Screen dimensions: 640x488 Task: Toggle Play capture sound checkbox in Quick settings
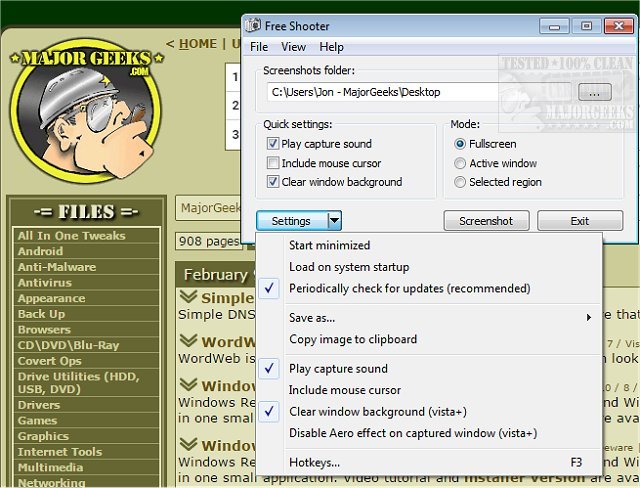point(273,144)
